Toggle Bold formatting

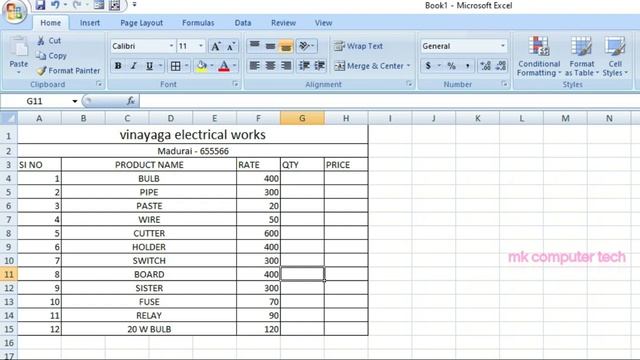[x=118, y=66]
